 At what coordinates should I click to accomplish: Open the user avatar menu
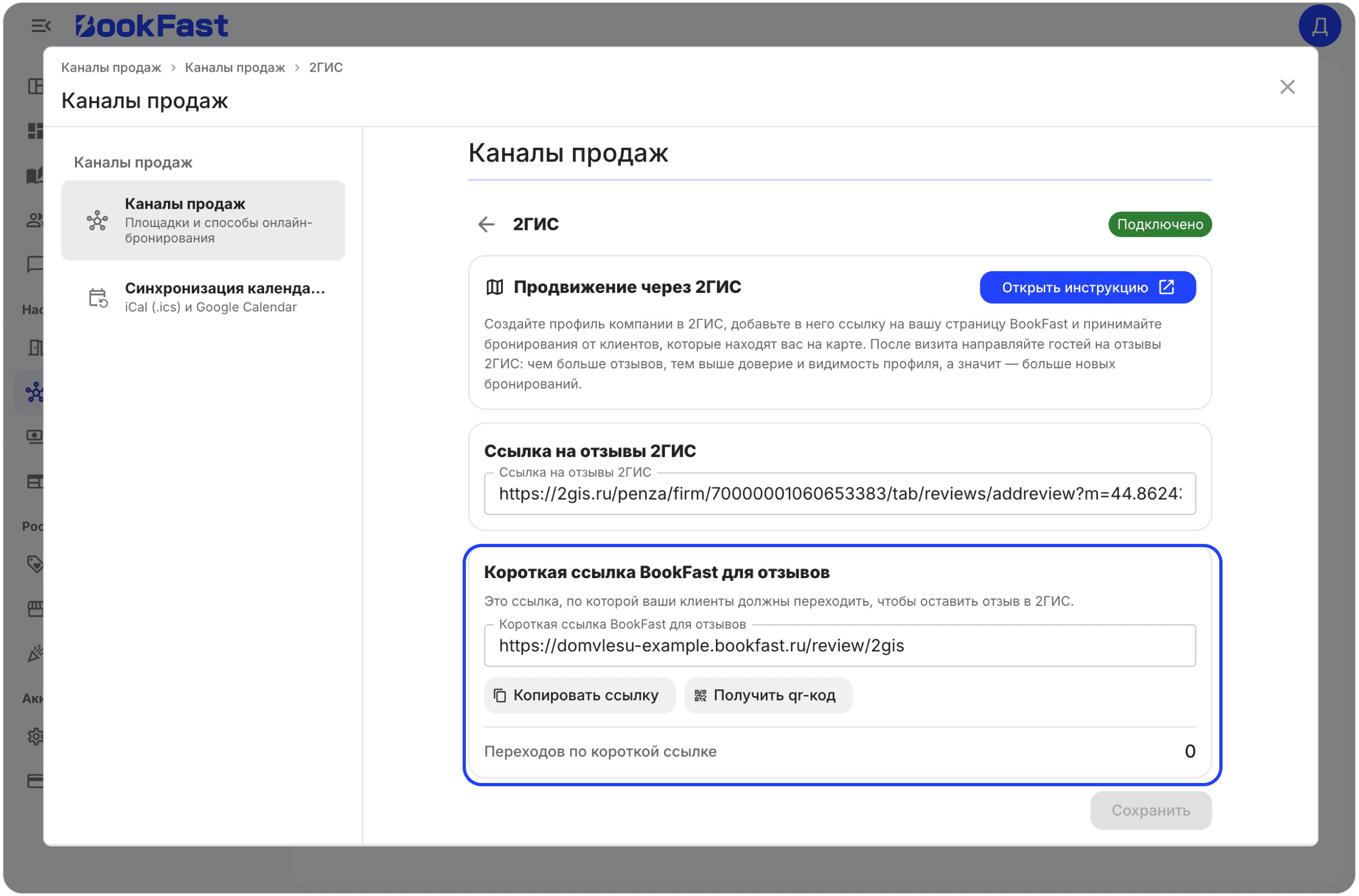1319,26
